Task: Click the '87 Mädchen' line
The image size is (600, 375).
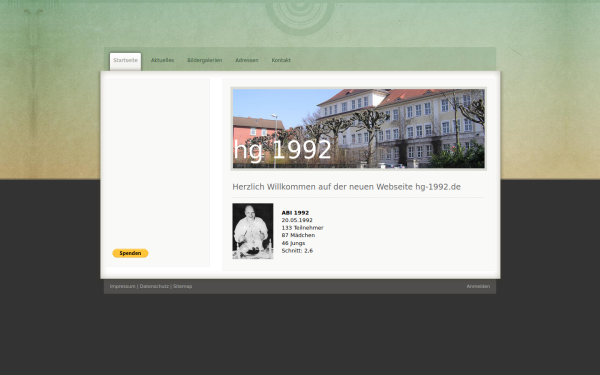Action: [x=298, y=235]
